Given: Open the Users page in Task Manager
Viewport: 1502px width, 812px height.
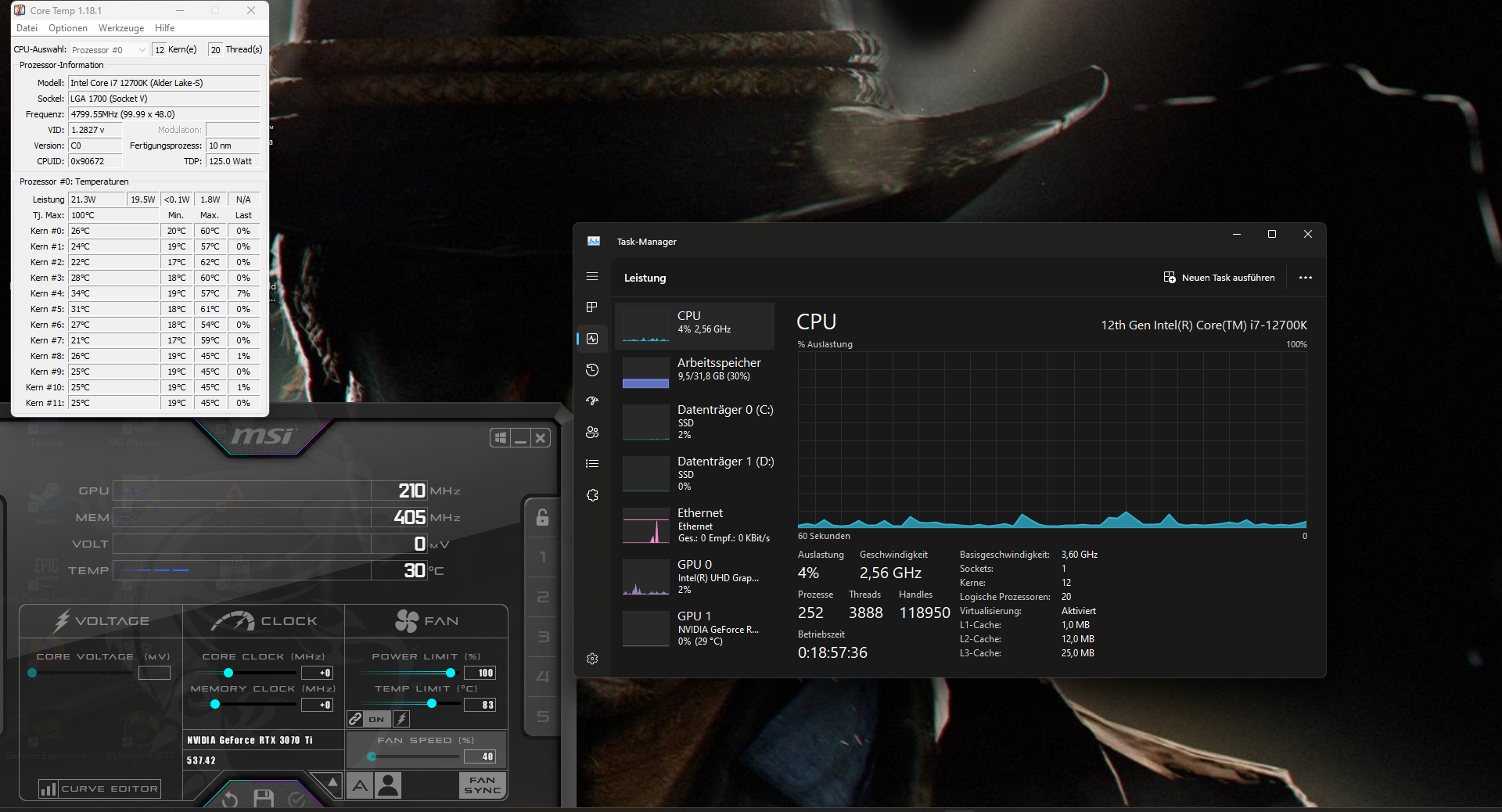Looking at the screenshot, I should [x=592, y=433].
